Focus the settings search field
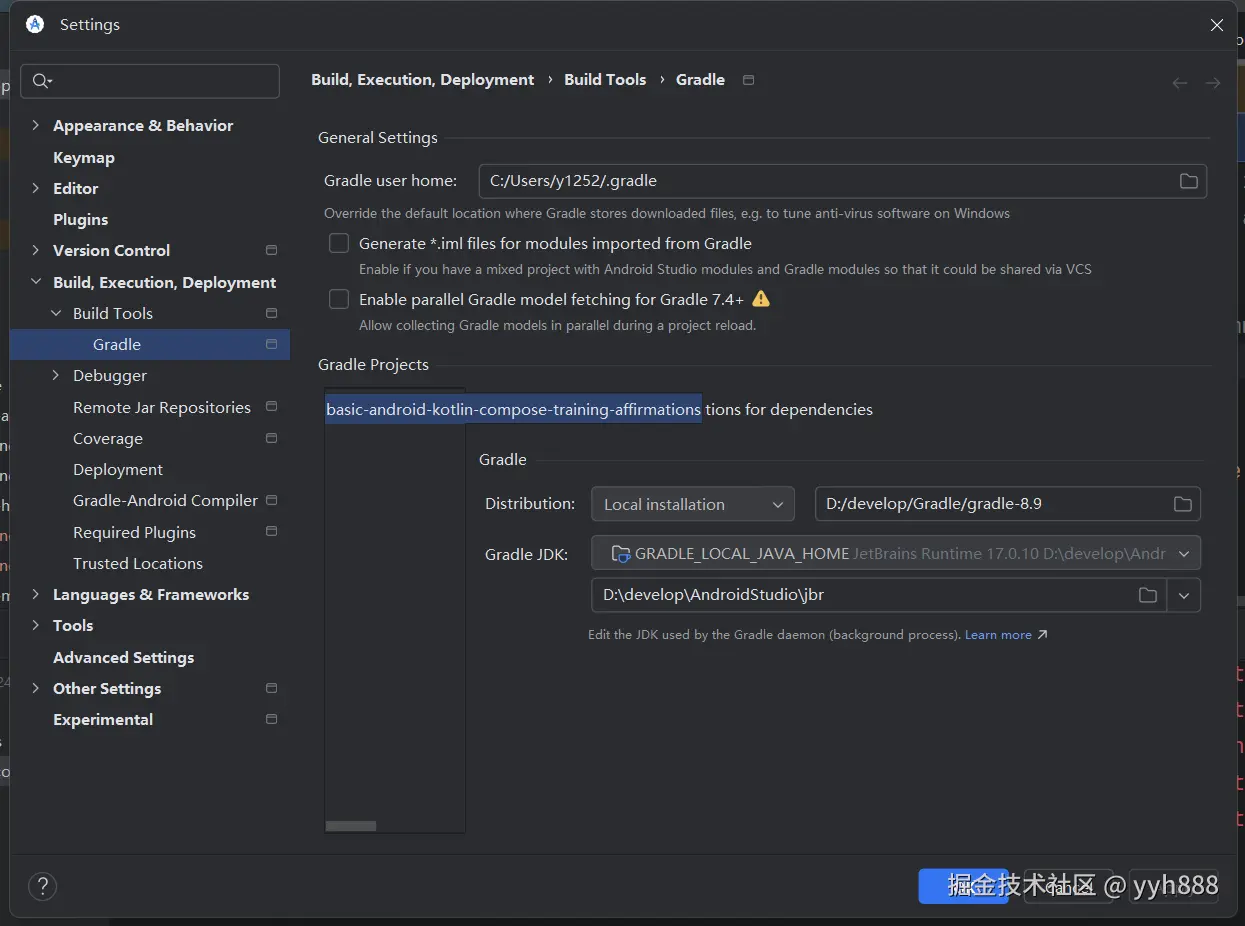Screen dimensions: 1245x926 pos(150,81)
